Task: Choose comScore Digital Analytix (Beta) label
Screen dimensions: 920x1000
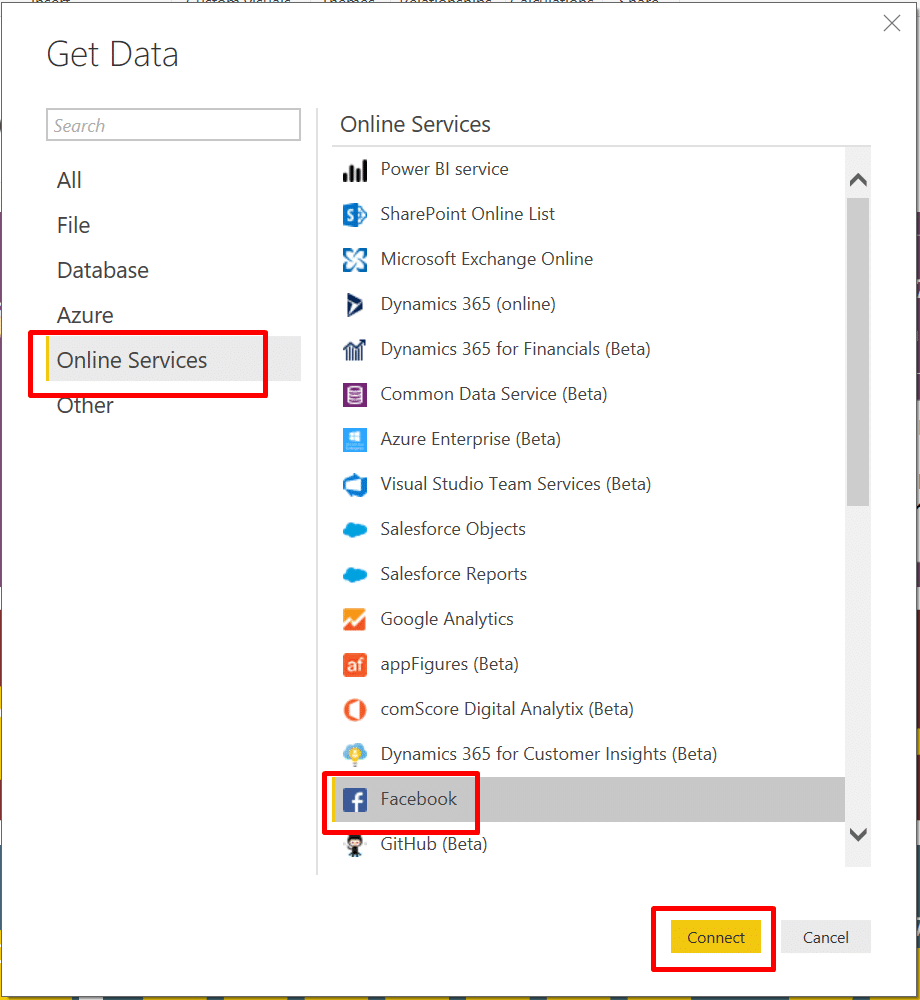Action: pos(507,709)
